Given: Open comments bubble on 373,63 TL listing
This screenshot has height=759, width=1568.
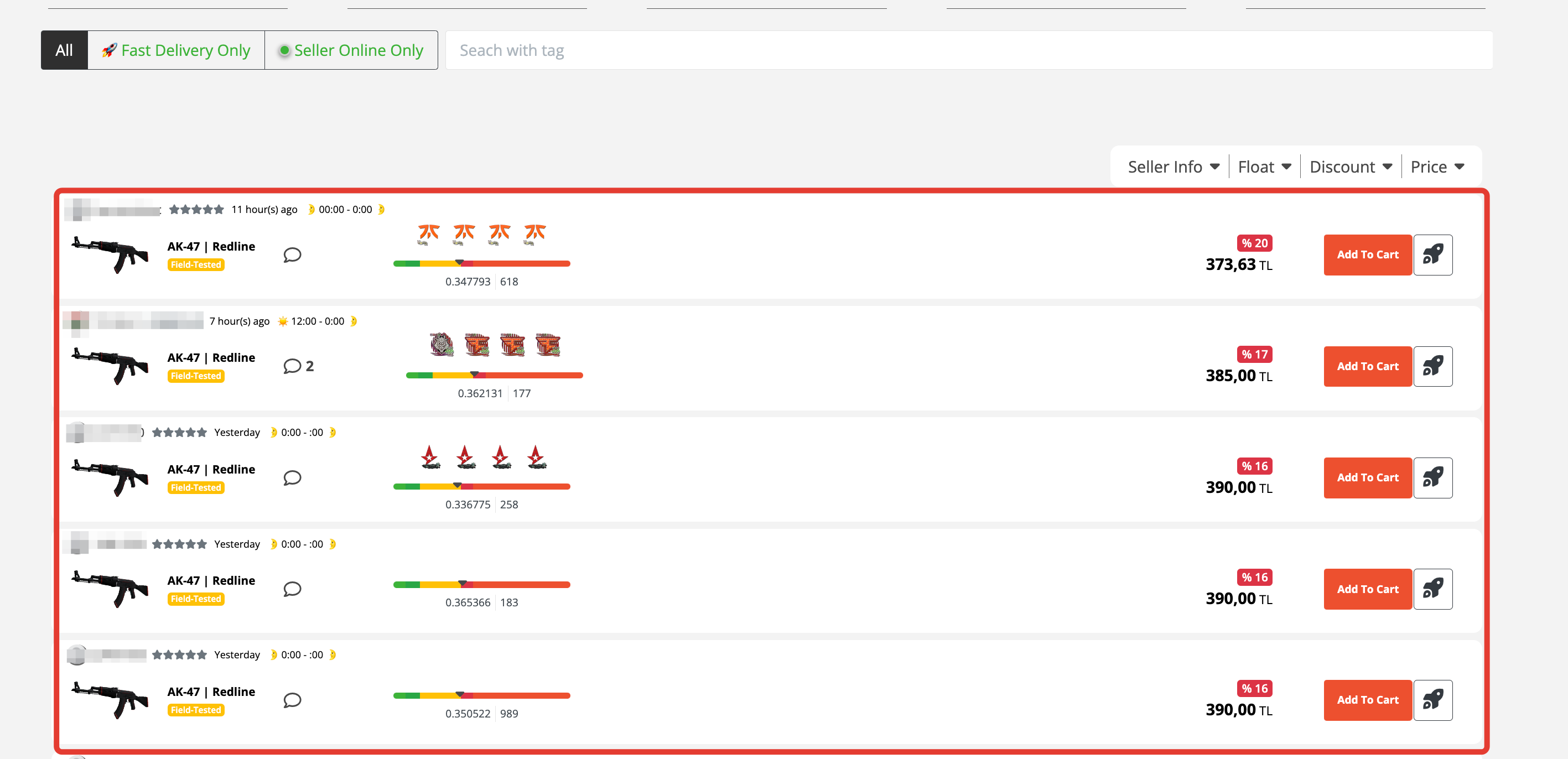Looking at the screenshot, I should click(292, 254).
